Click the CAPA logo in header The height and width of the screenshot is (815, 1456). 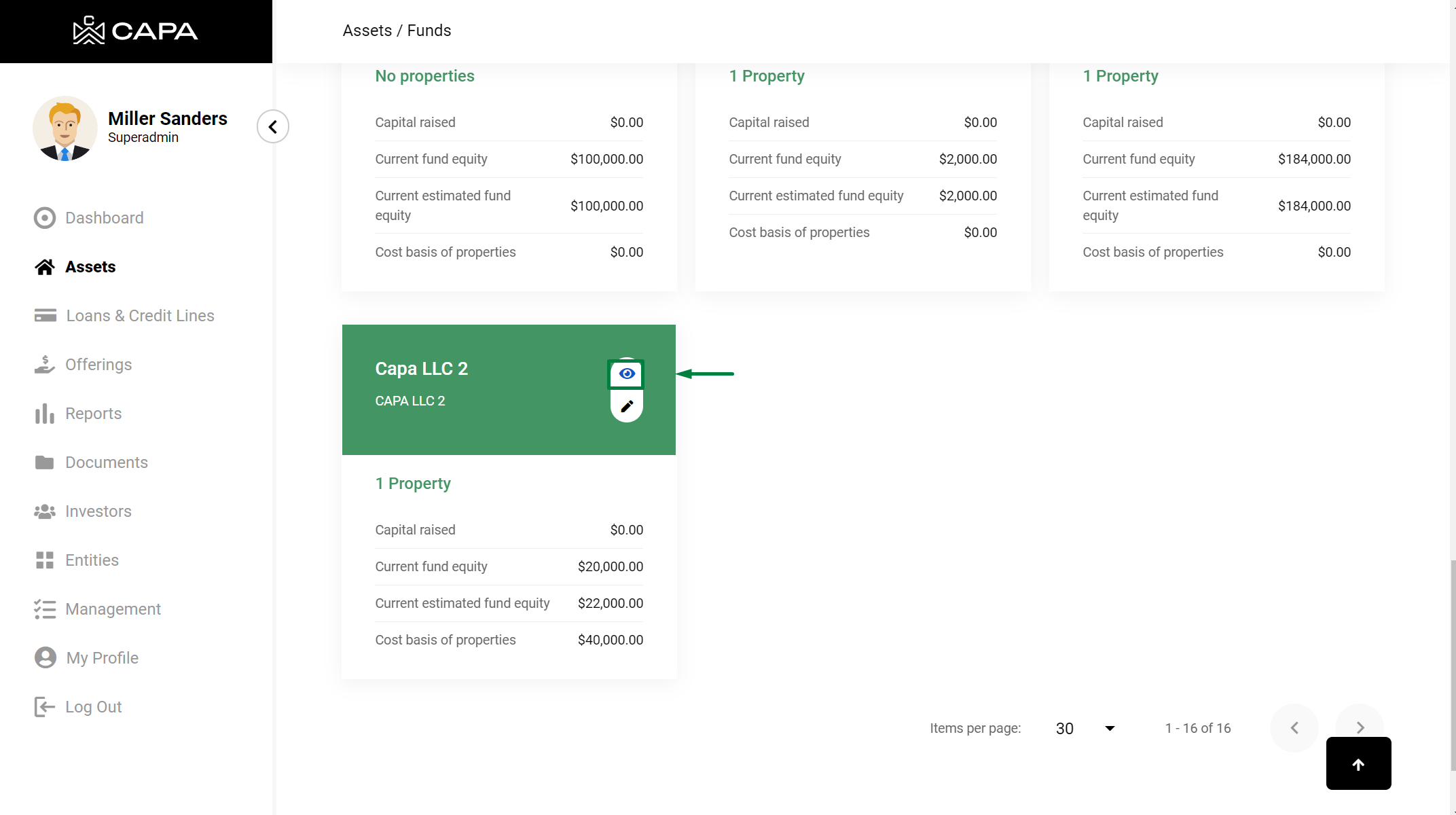tap(136, 31)
